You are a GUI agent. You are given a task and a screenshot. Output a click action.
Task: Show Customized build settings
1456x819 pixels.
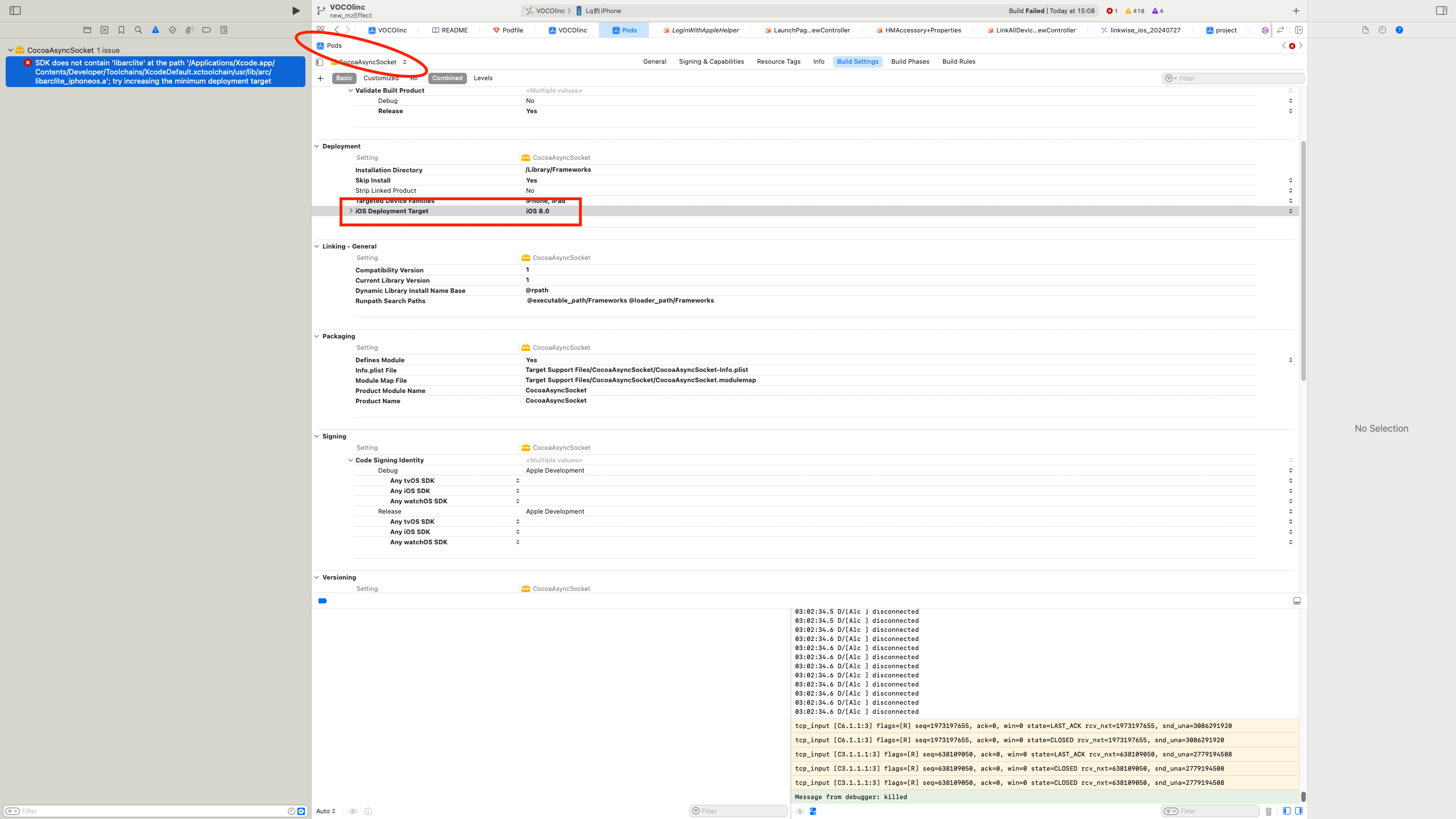[x=381, y=78]
